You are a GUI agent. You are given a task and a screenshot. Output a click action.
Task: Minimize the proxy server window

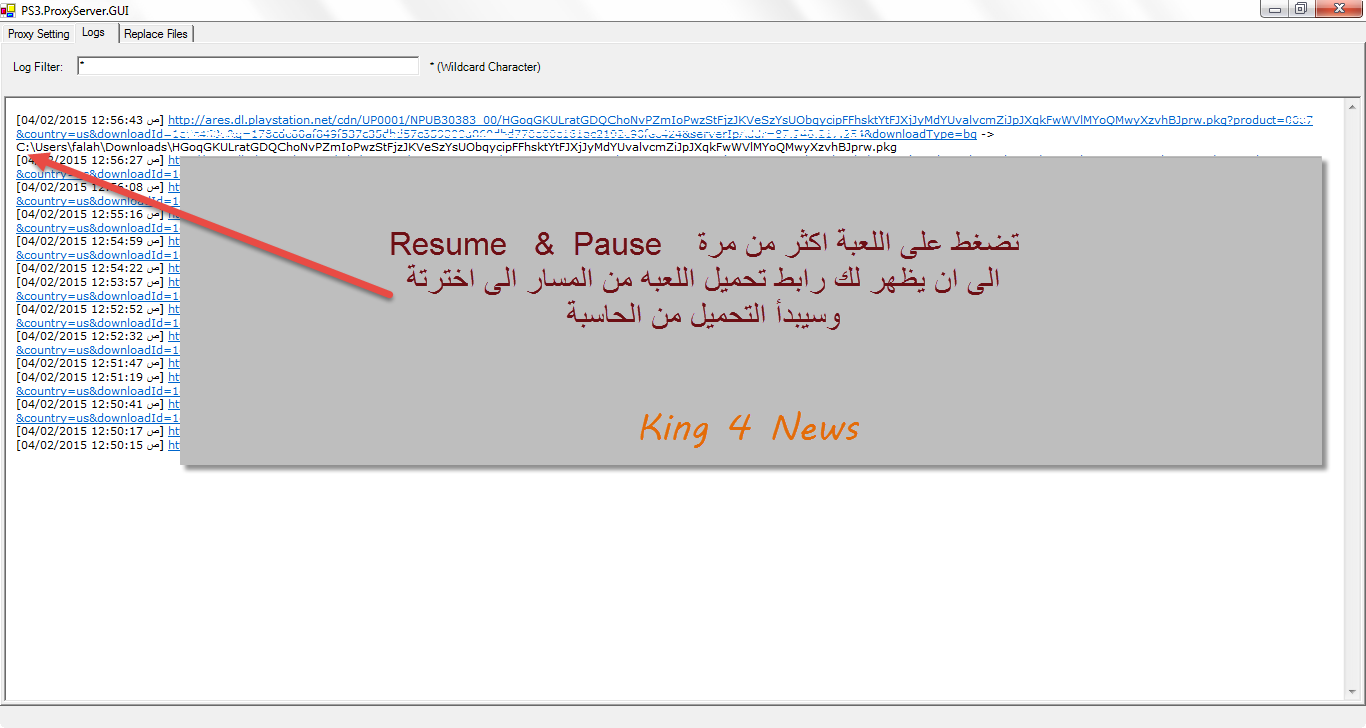click(1274, 9)
